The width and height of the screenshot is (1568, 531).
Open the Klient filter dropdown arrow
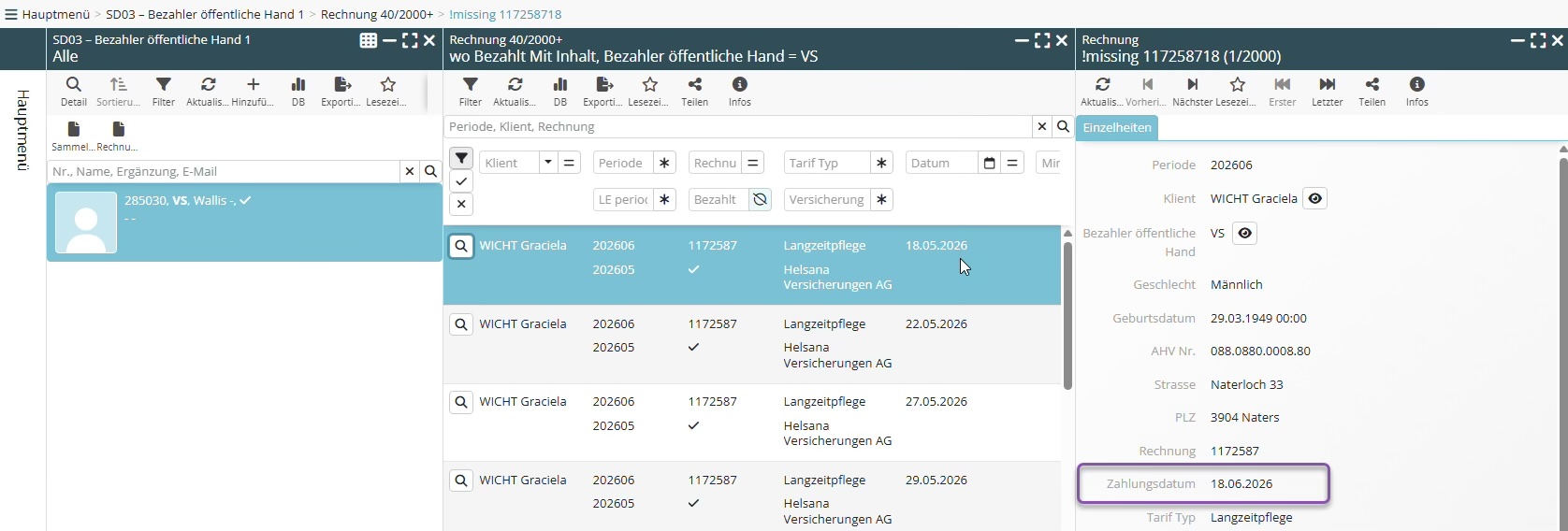point(548,164)
